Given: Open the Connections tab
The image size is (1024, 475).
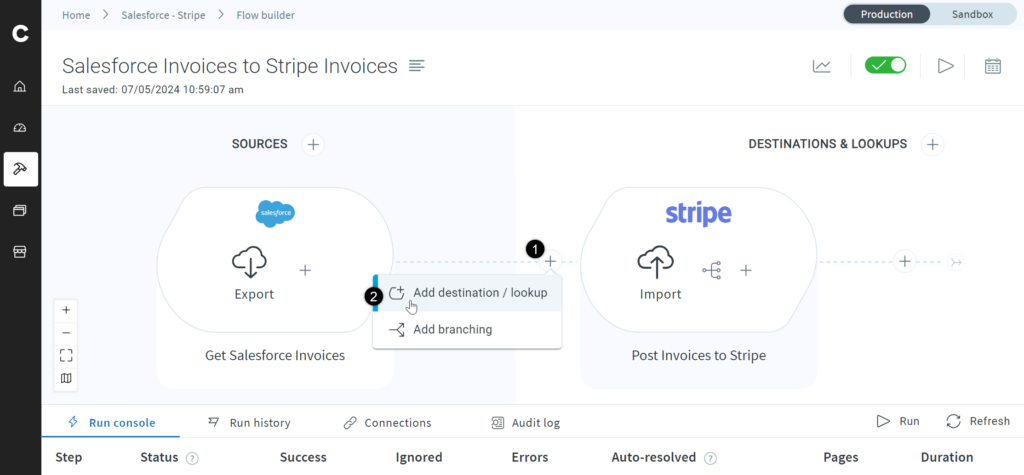Looking at the screenshot, I should (x=387, y=422).
